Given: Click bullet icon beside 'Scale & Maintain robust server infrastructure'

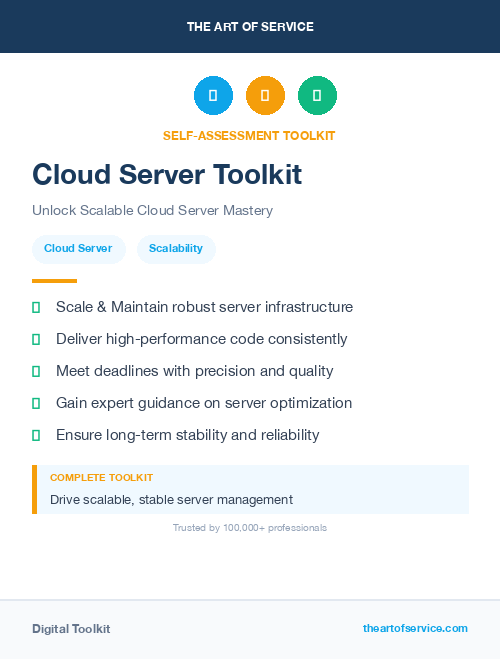Looking at the screenshot, I should coord(36,307).
